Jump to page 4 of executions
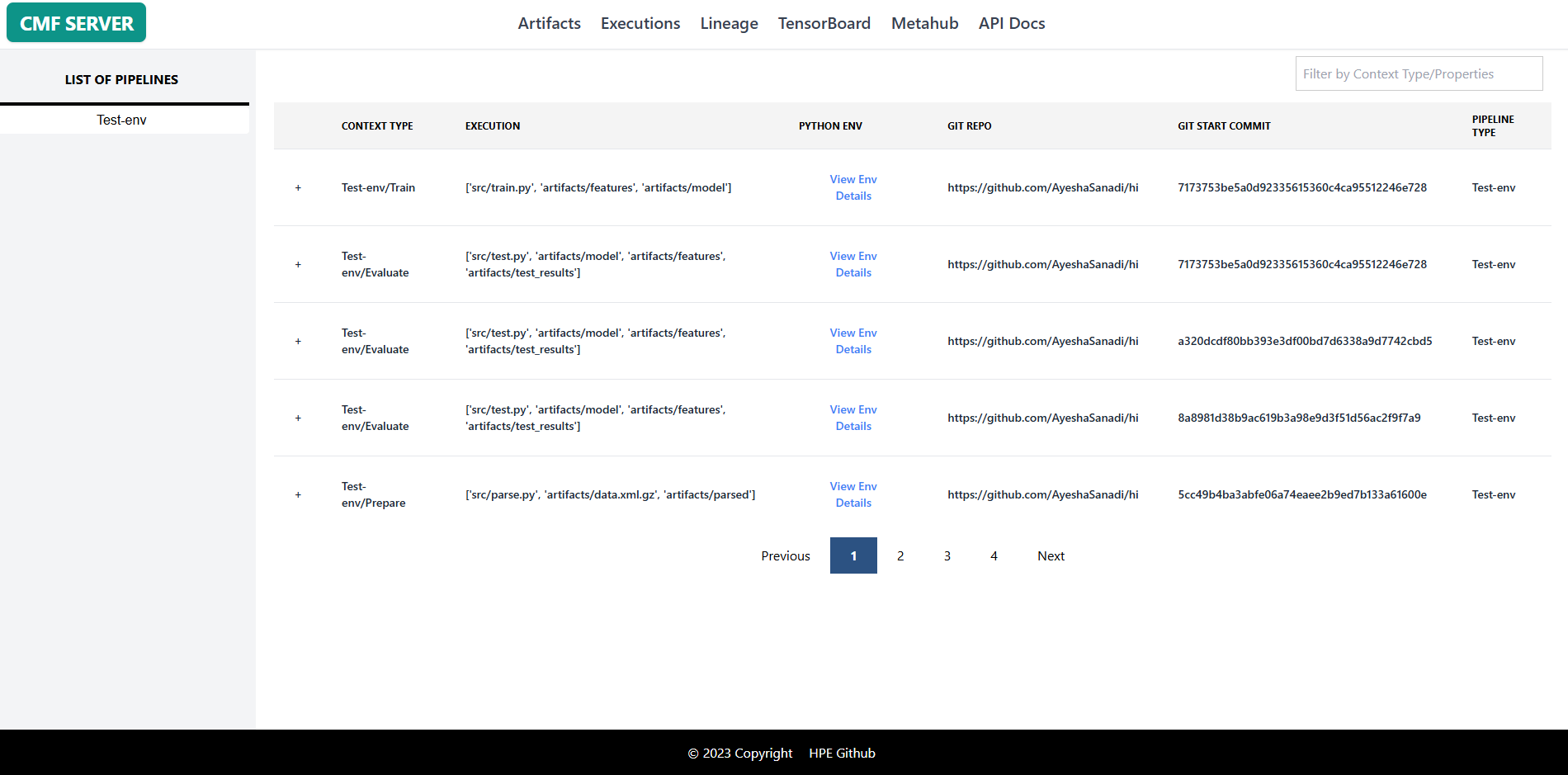The image size is (1568, 775). click(x=994, y=555)
